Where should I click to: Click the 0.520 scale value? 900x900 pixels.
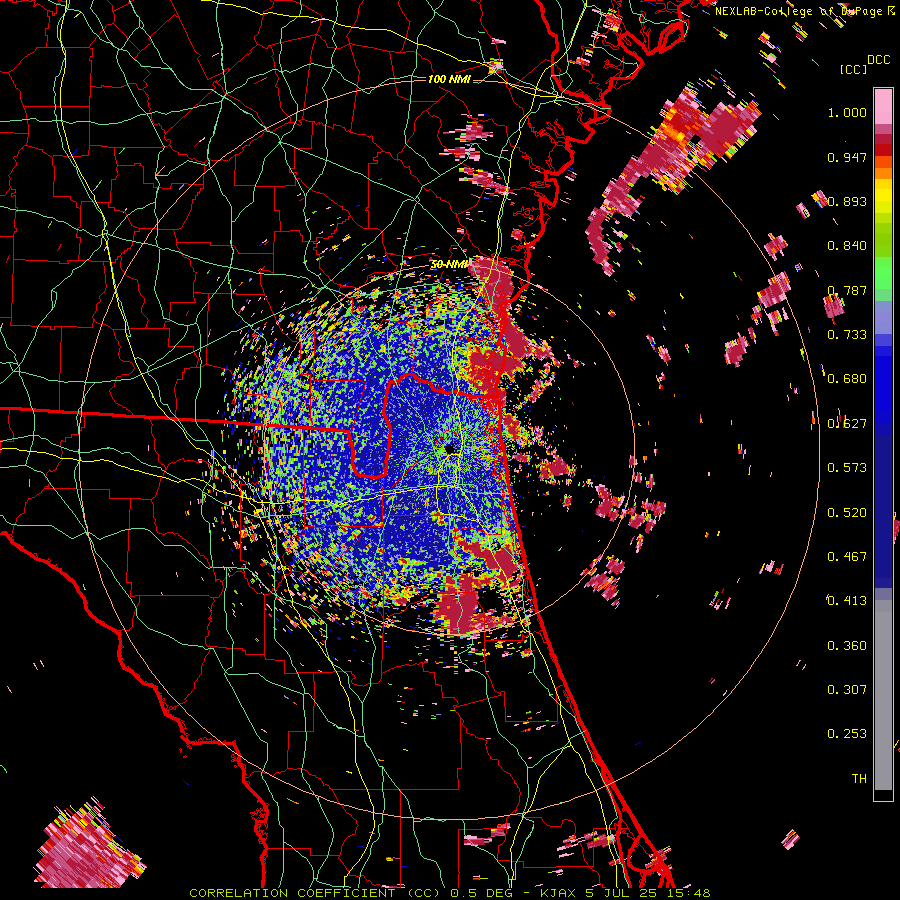pyautogui.click(x=847, y=513)
